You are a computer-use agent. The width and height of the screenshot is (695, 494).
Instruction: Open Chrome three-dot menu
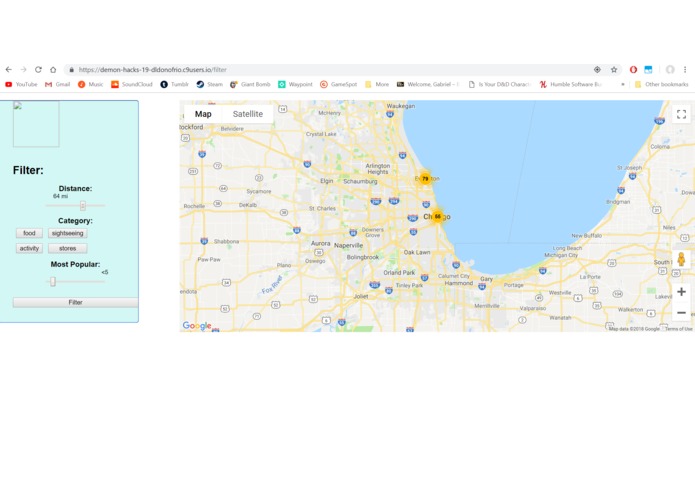tap(685, 70)
